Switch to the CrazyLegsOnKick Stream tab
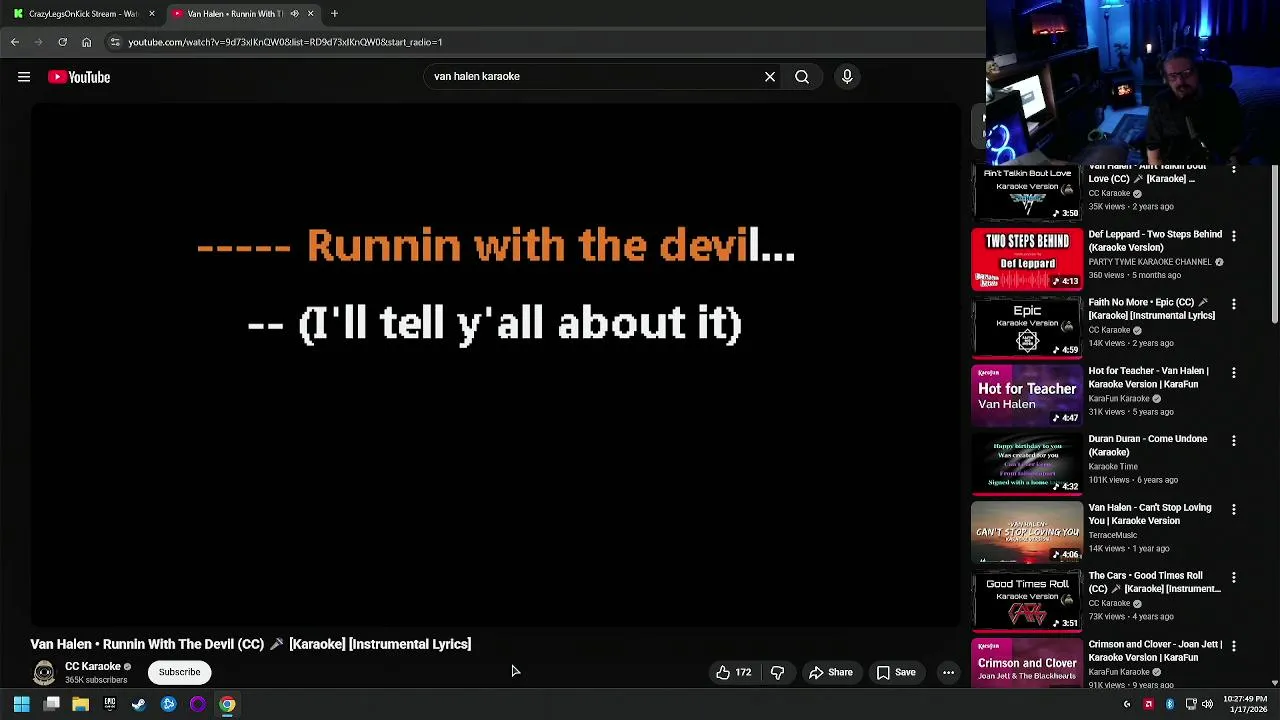 coord(84,14)
